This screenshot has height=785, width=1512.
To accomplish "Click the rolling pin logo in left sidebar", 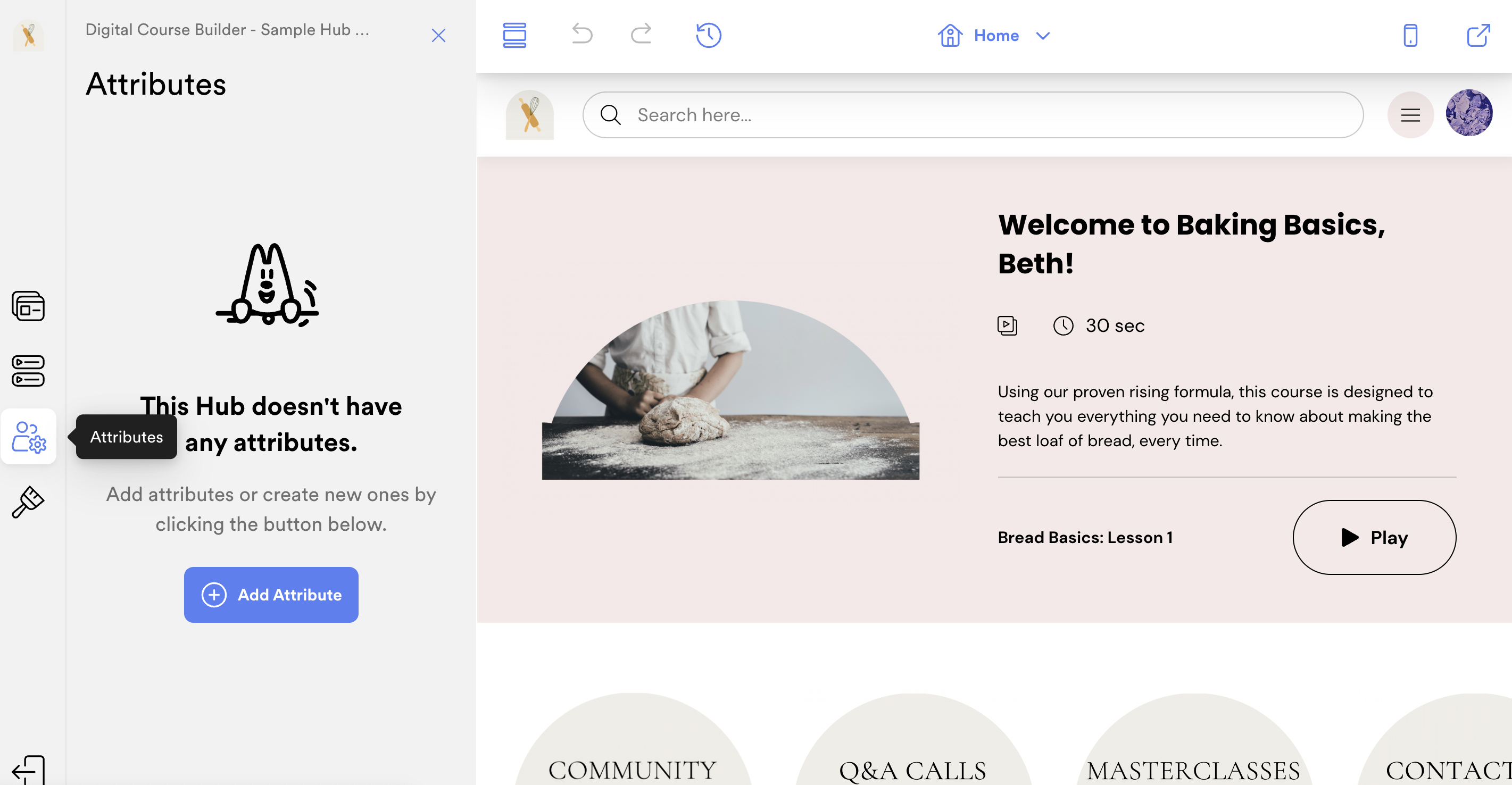I will pos(28,35).
